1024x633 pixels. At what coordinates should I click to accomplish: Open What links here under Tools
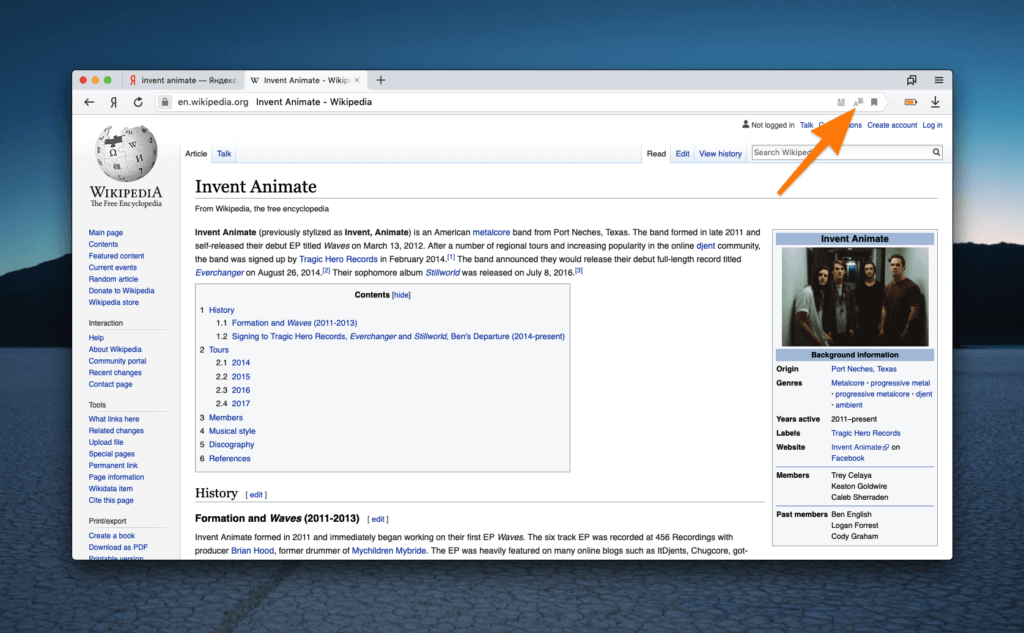[114, 419]
